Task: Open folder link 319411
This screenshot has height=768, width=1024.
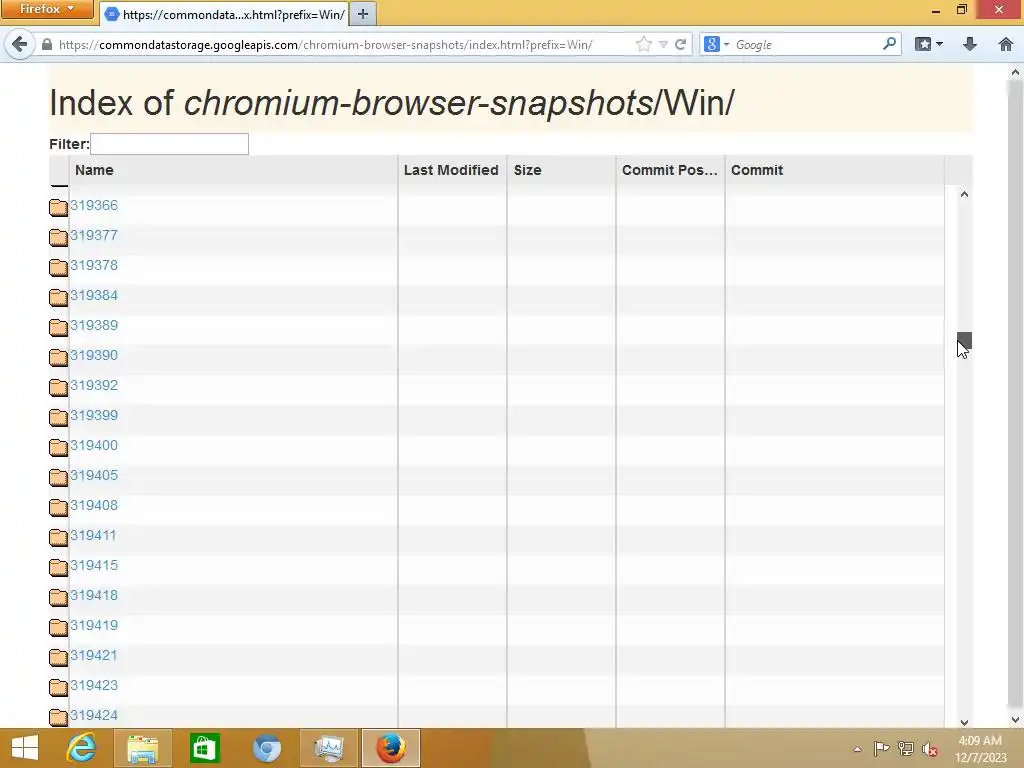Action: pyautogui.click(x=93, y=536)
